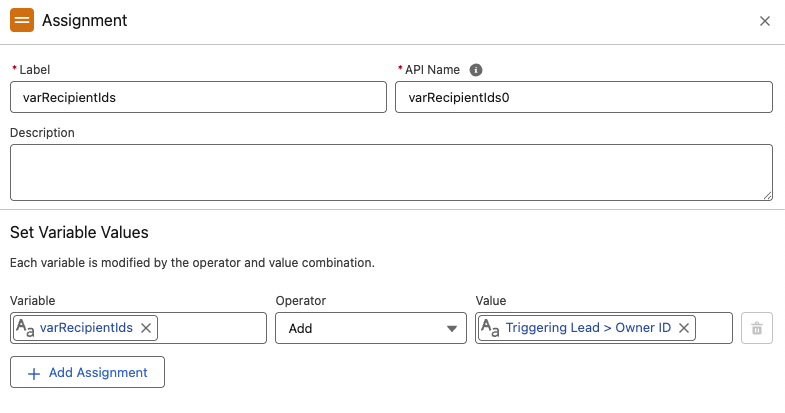
Task: Show the API Name info tooltip icon
Action: coord(476,70)
